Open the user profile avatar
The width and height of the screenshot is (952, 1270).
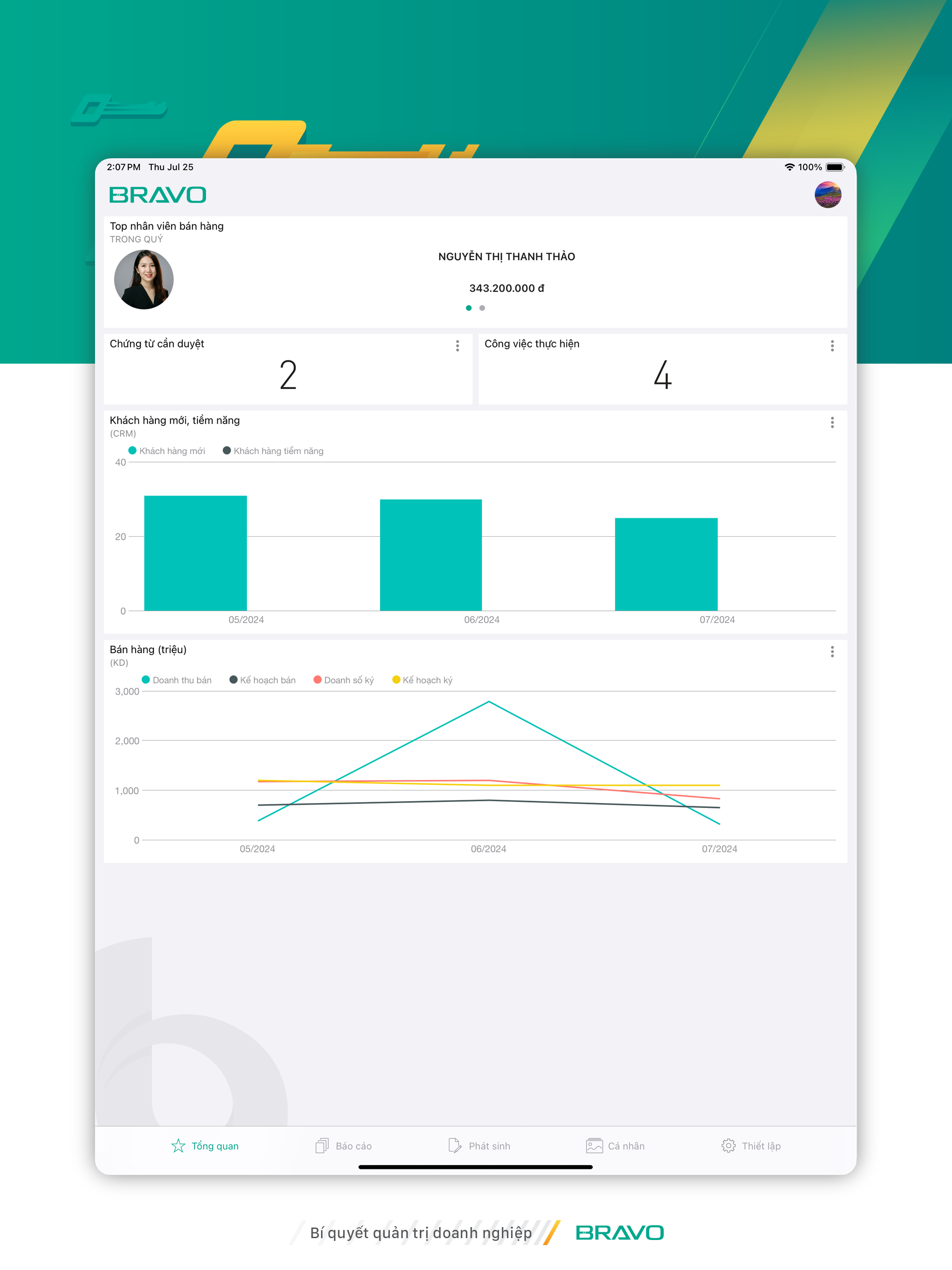pyautogui.click(x=827, y=195)
